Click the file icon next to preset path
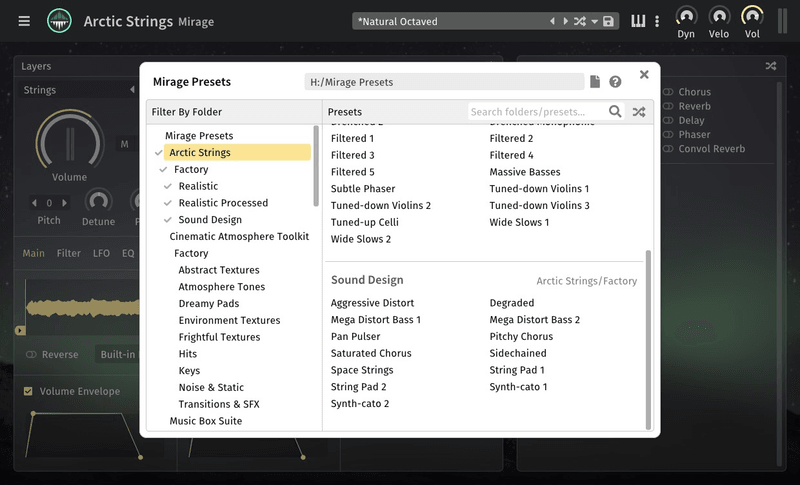Viewport: 800px width, 485px height. 595,82
